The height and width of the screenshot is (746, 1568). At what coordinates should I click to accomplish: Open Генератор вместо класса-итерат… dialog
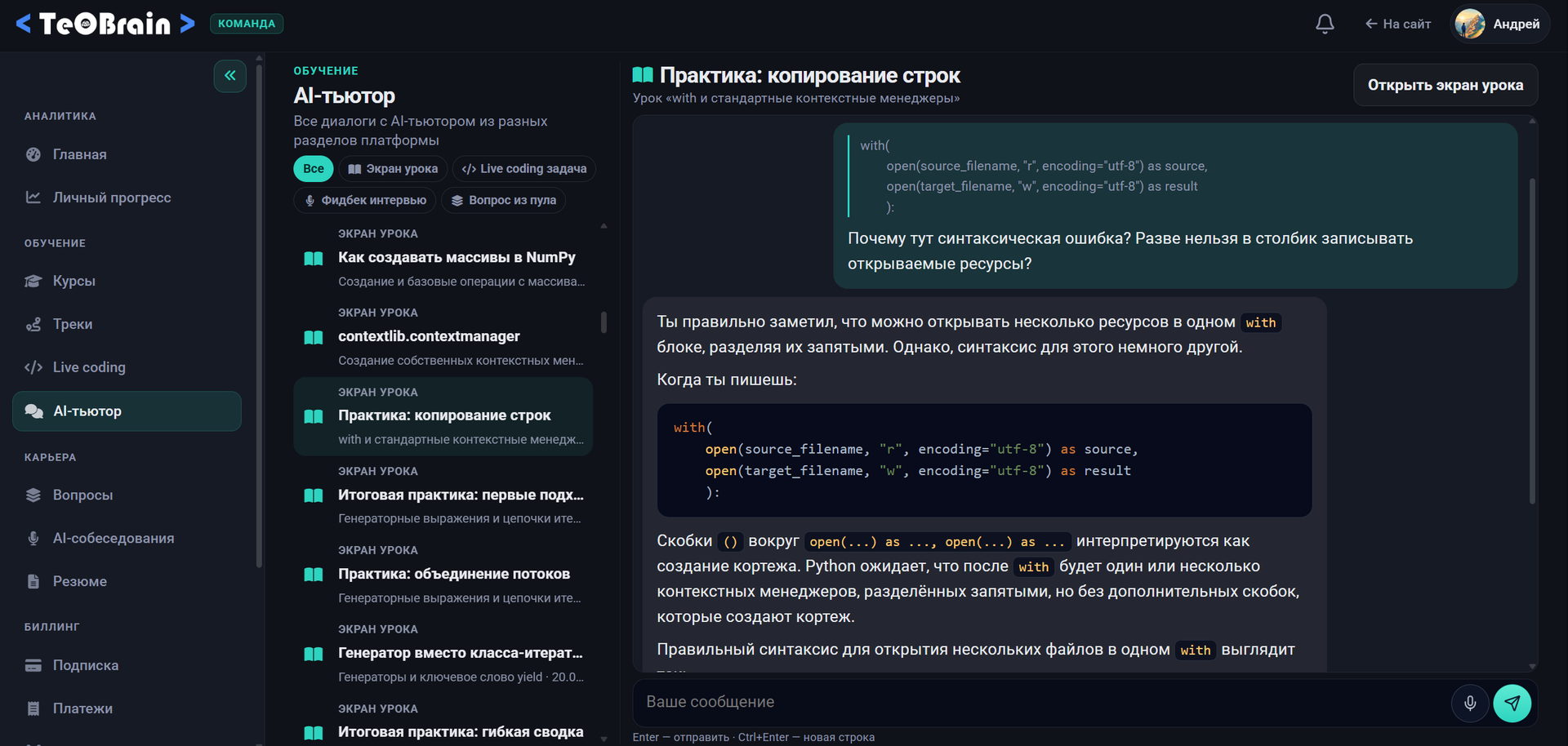(x=443, y=654)
